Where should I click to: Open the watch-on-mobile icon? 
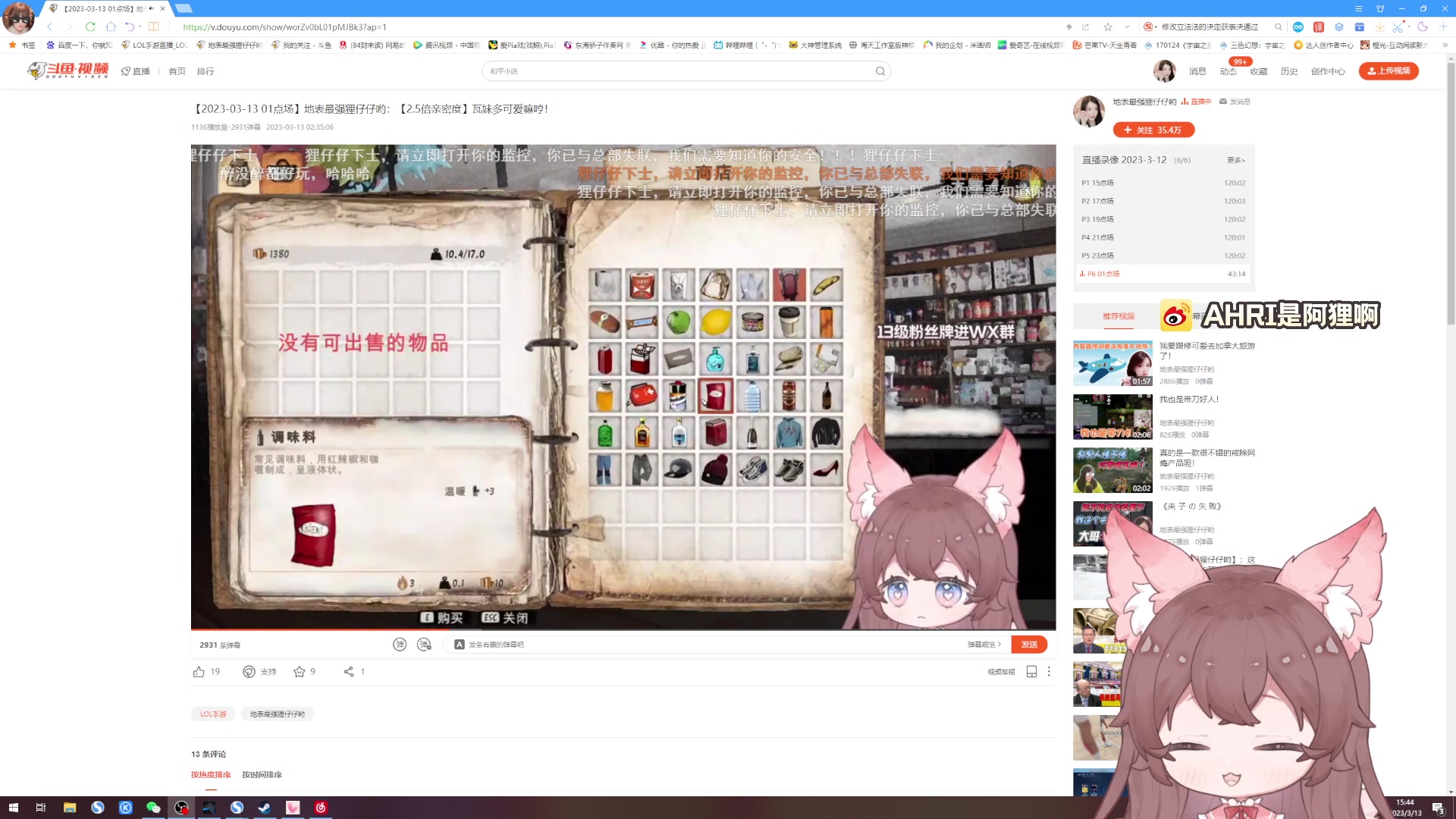click(1031, 672)
